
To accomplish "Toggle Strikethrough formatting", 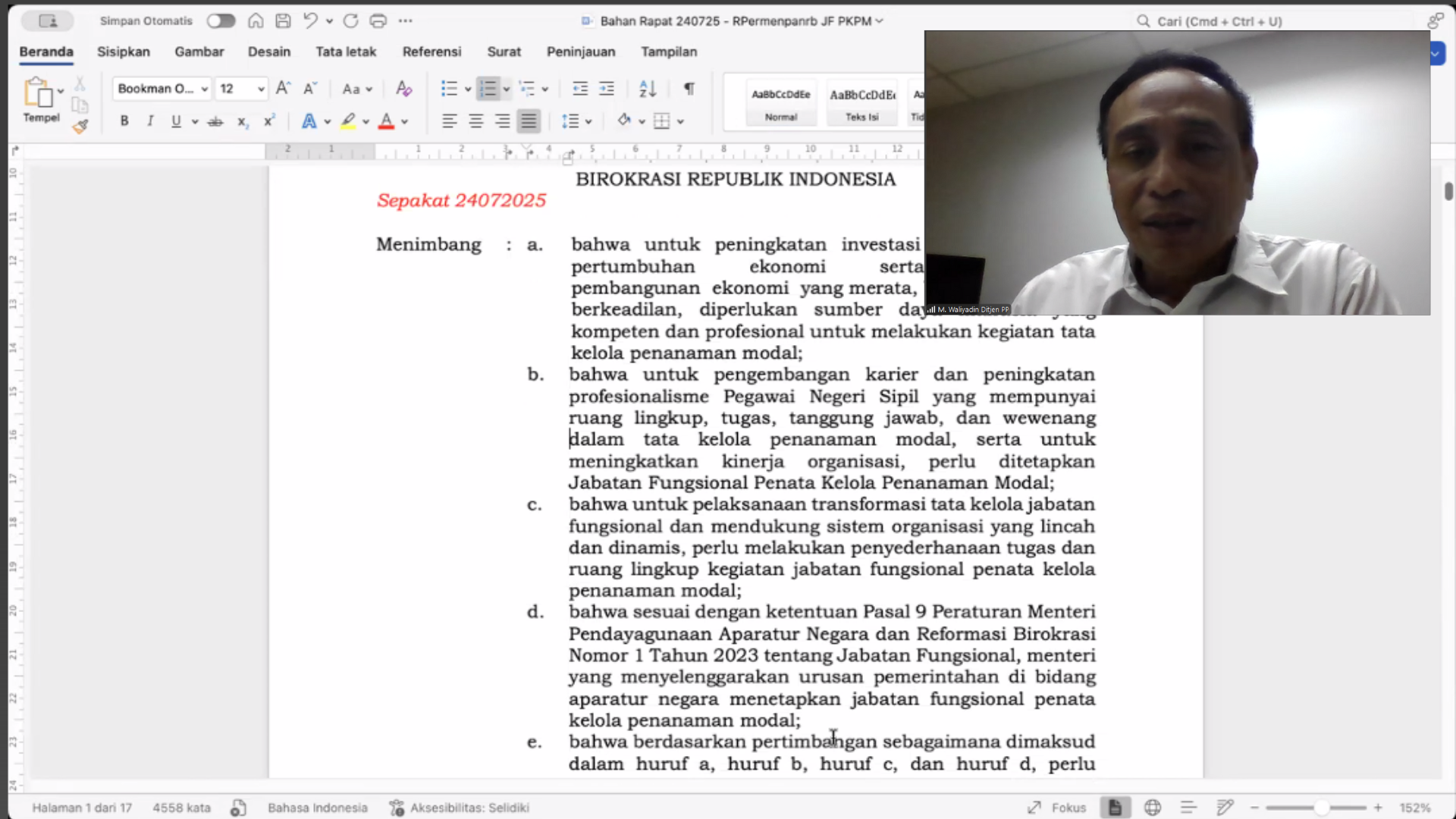I will 215,121.
